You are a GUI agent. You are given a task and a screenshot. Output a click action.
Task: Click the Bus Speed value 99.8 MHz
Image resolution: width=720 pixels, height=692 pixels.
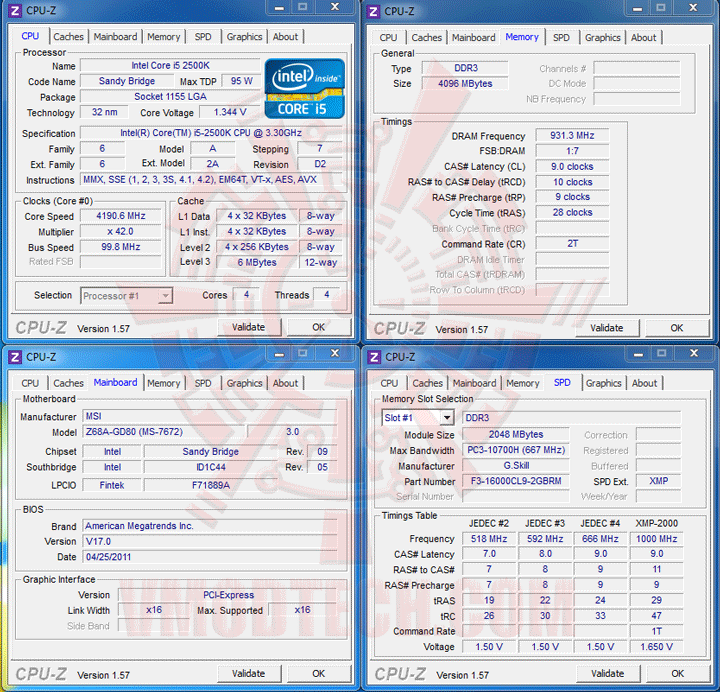coord(121,247)
